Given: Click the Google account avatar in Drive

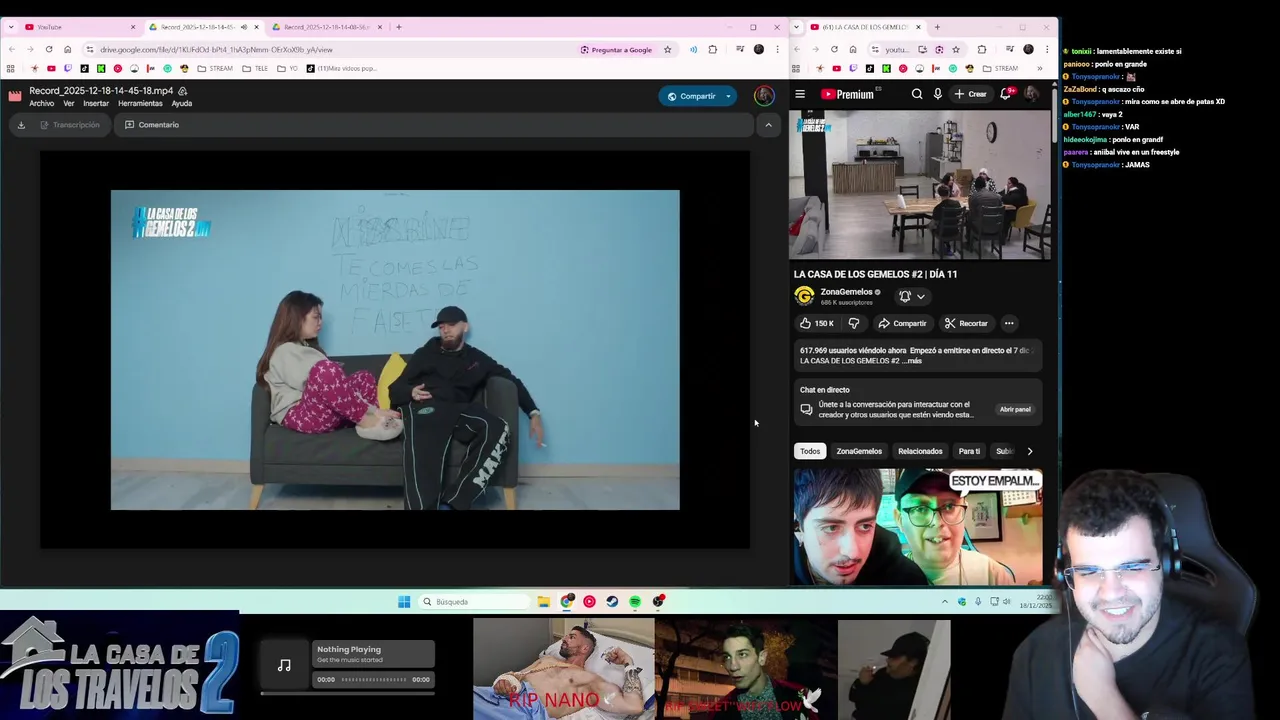Looking at the screenshot, I should pos(764,96).
